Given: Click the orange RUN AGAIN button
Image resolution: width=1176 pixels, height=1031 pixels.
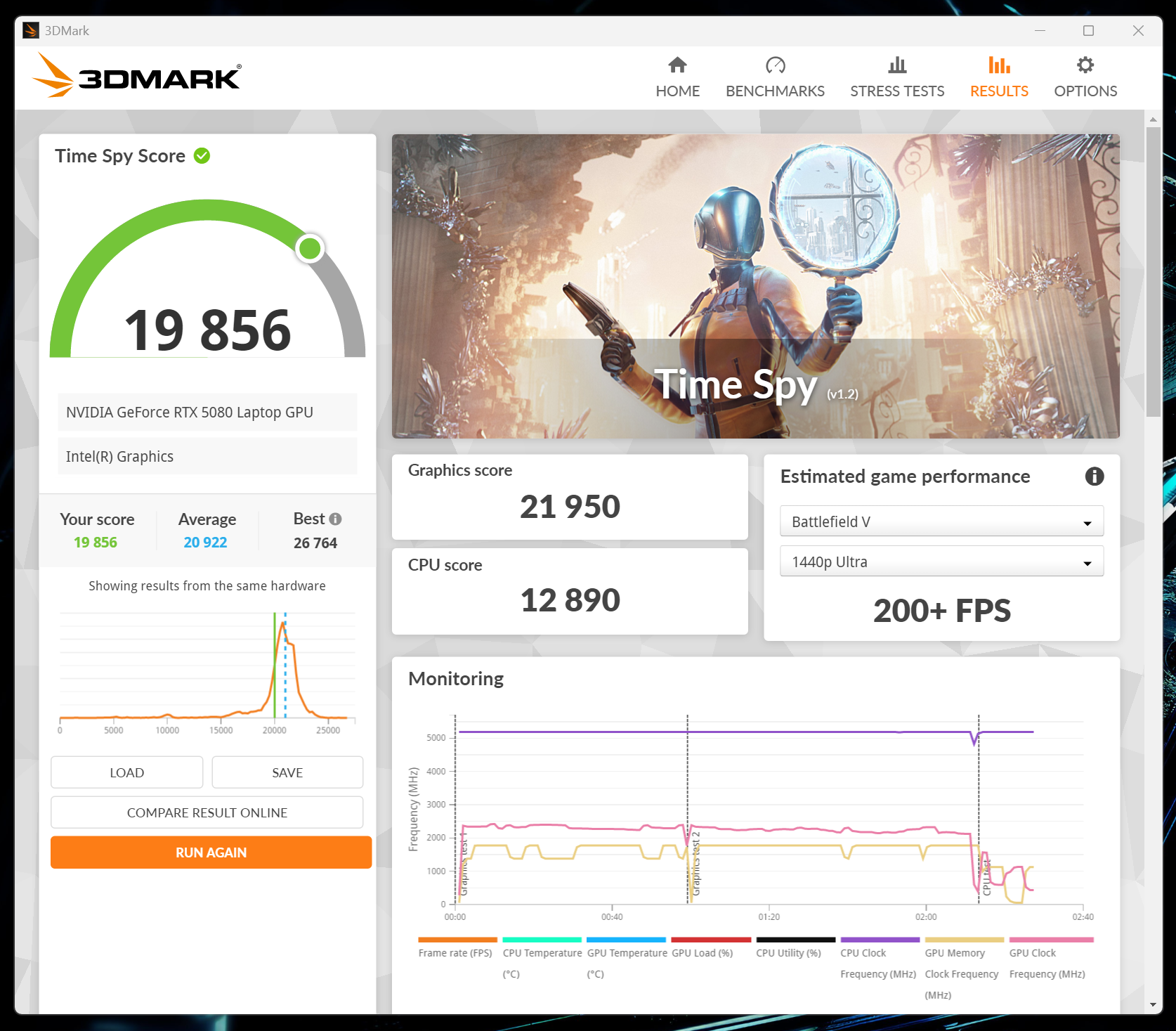Looking at the screenshot, I should pyautogui.click(x=211, y=852).
